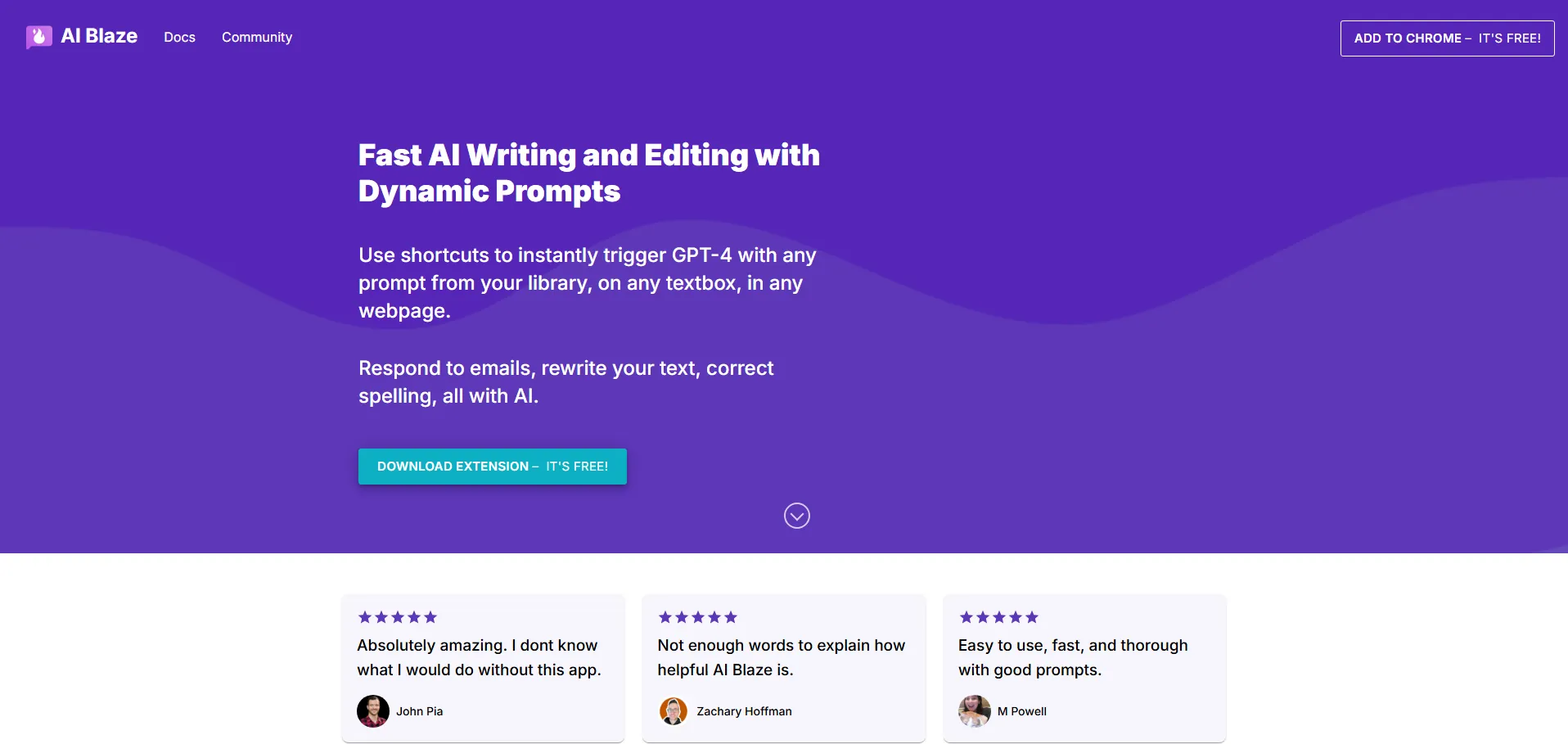Screen dimensions: 1568x744
Task: Click the circled down-chevron scroll icon
Action: tap(796, 516)
